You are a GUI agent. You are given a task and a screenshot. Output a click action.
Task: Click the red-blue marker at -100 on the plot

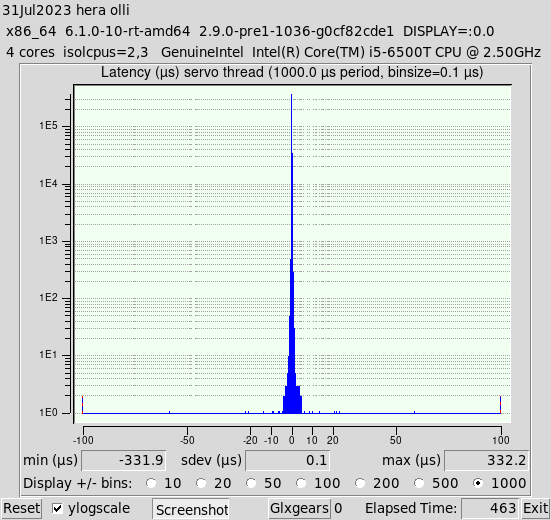[83, 405]
